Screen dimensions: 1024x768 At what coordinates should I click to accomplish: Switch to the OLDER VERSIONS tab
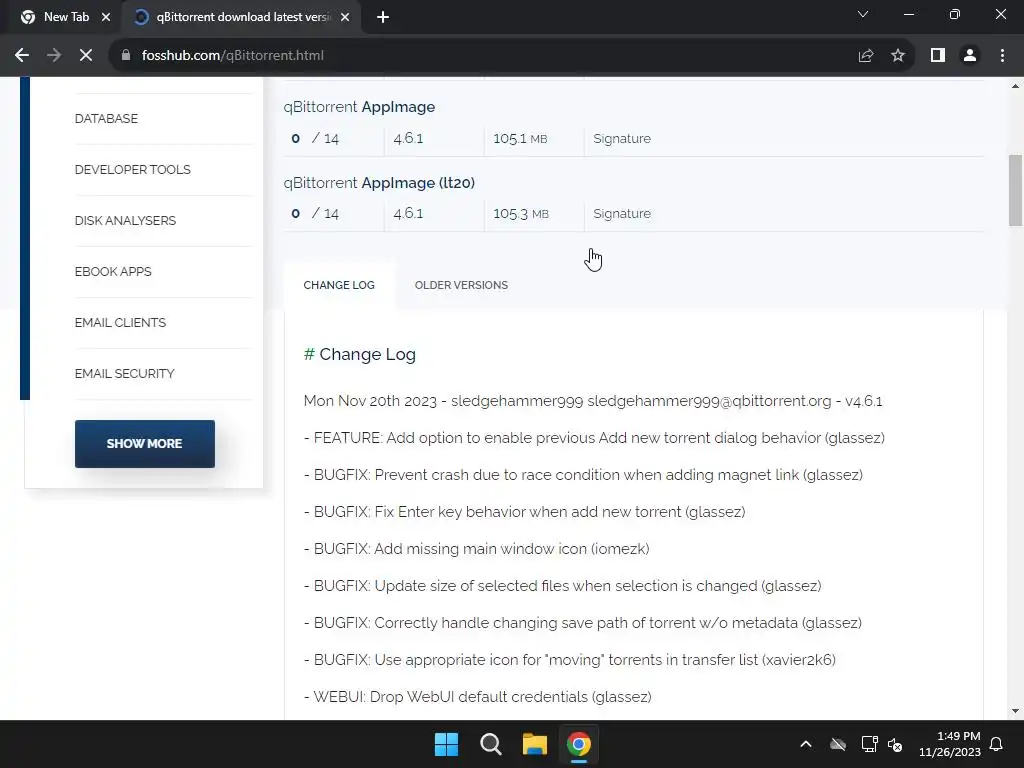click(x=461, y=285)
